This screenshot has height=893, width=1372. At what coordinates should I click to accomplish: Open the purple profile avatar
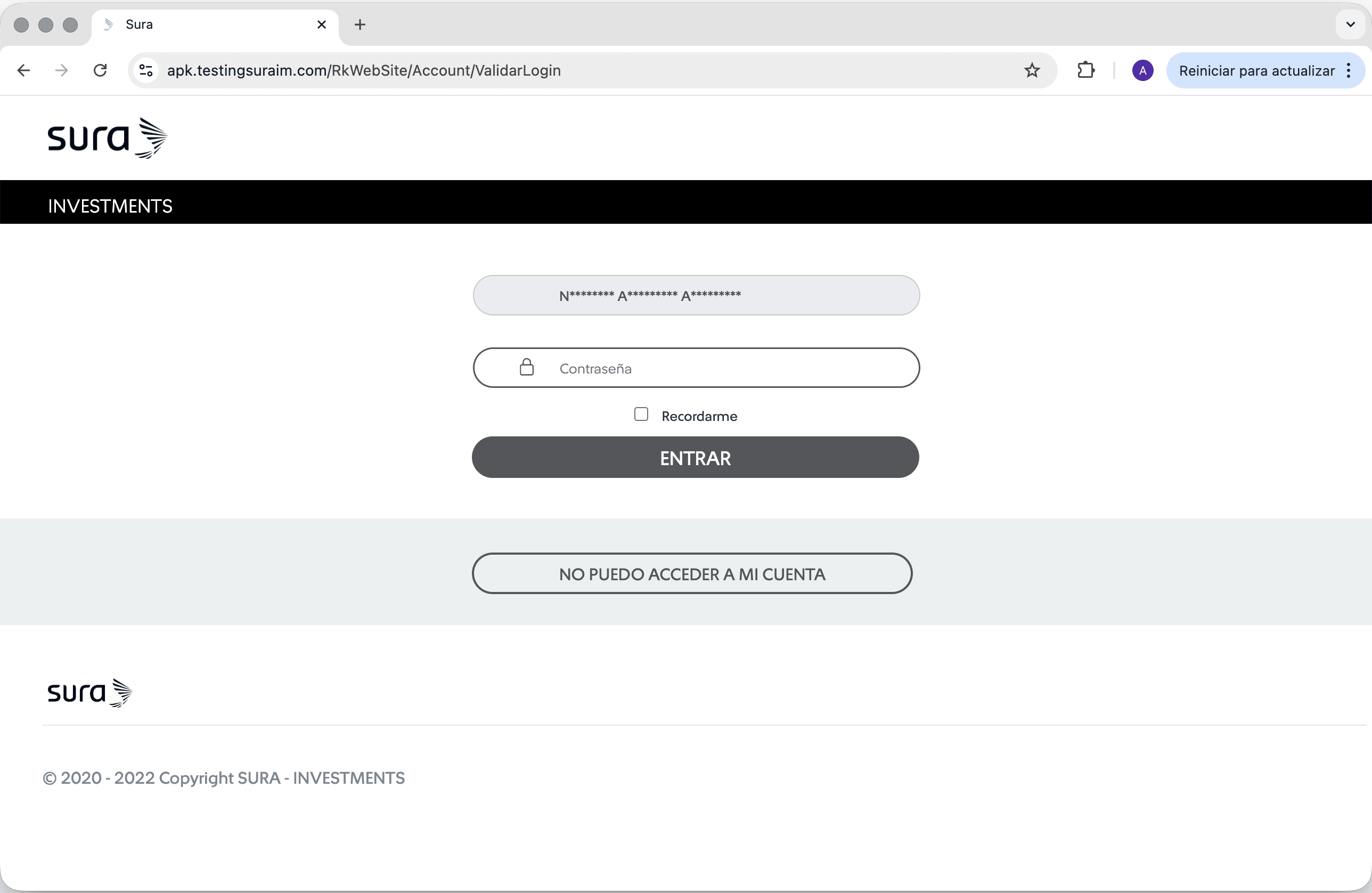coord(1142,70)
